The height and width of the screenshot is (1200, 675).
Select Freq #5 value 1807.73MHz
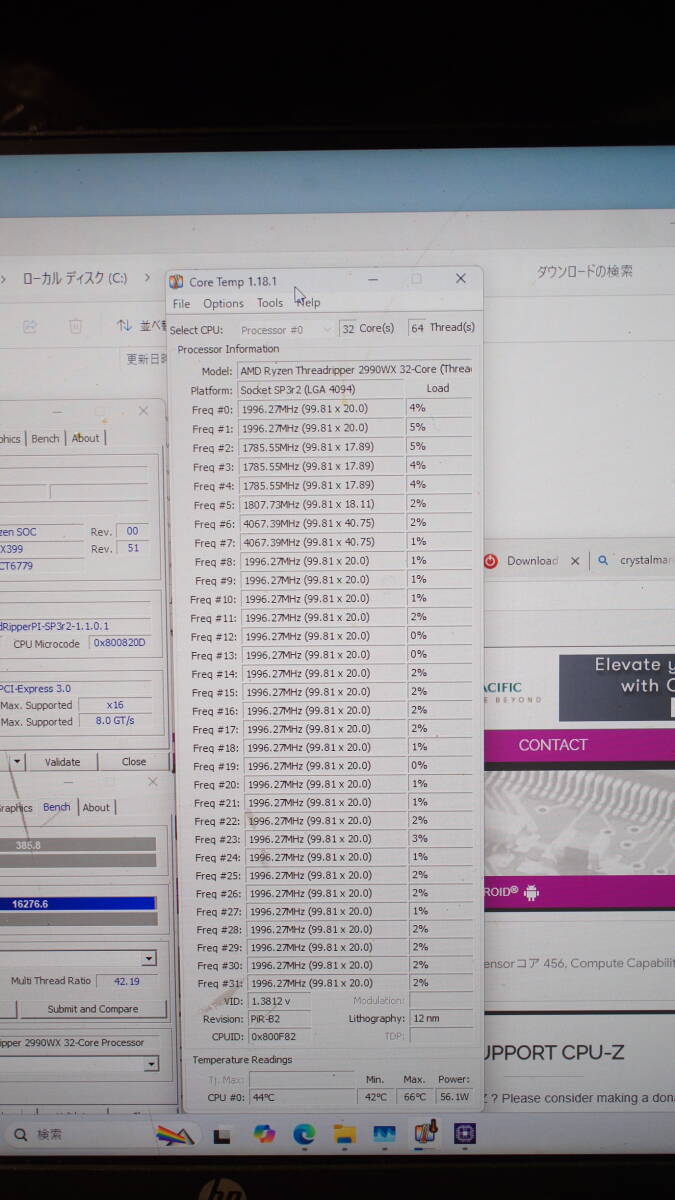coord(322,505)
